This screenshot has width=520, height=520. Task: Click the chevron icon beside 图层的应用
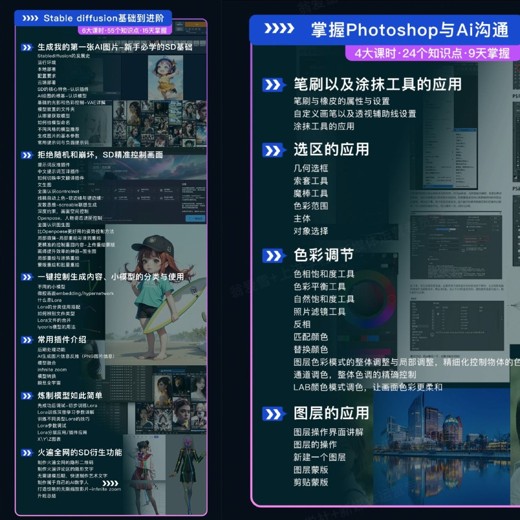[274, 414]
